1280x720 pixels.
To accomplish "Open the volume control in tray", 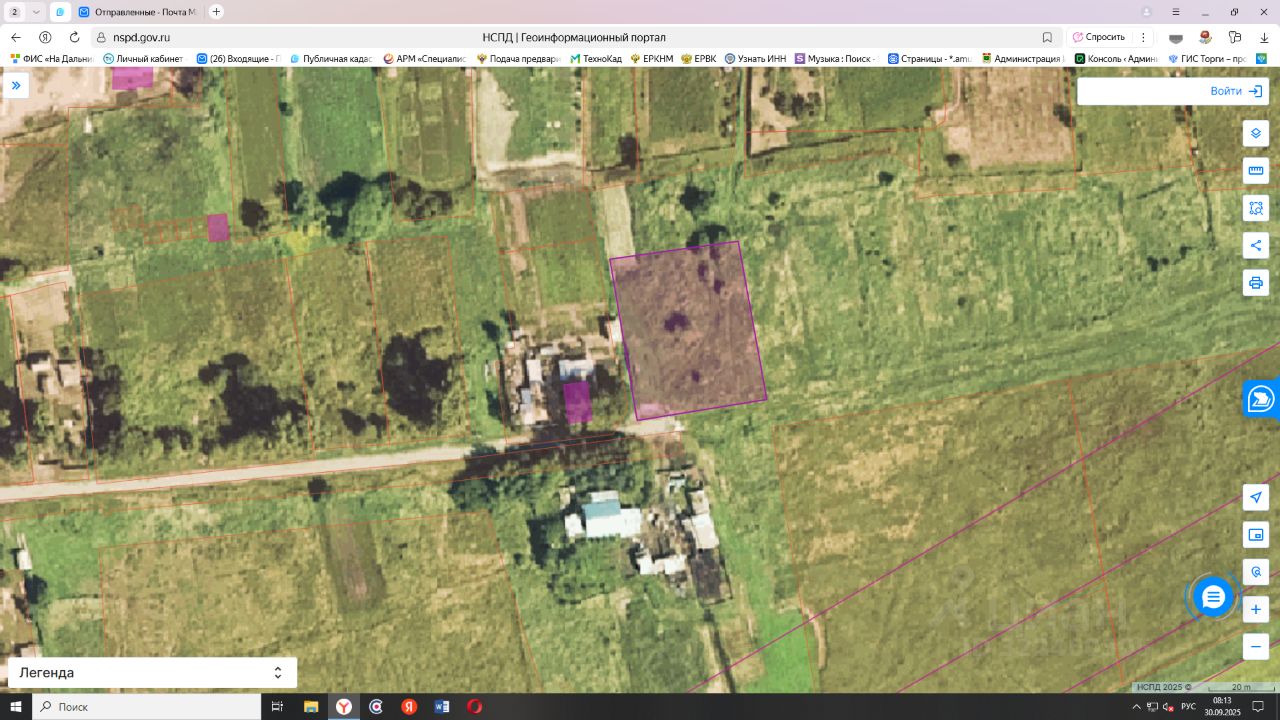I will [1168, 707].
